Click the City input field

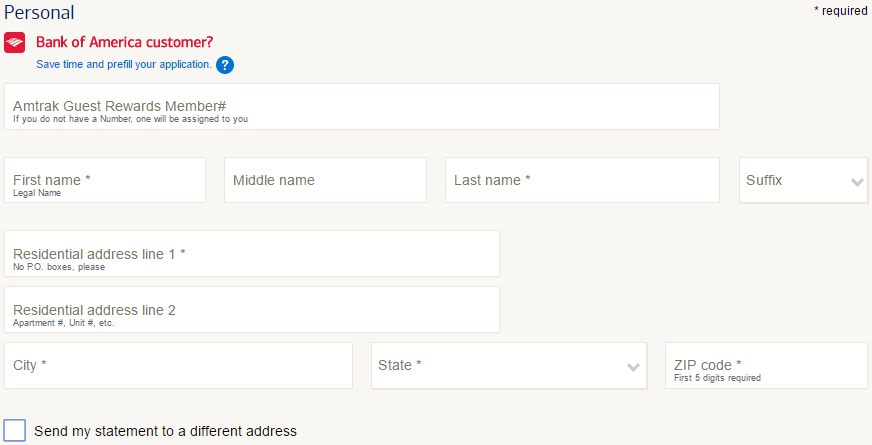[179, 365]
